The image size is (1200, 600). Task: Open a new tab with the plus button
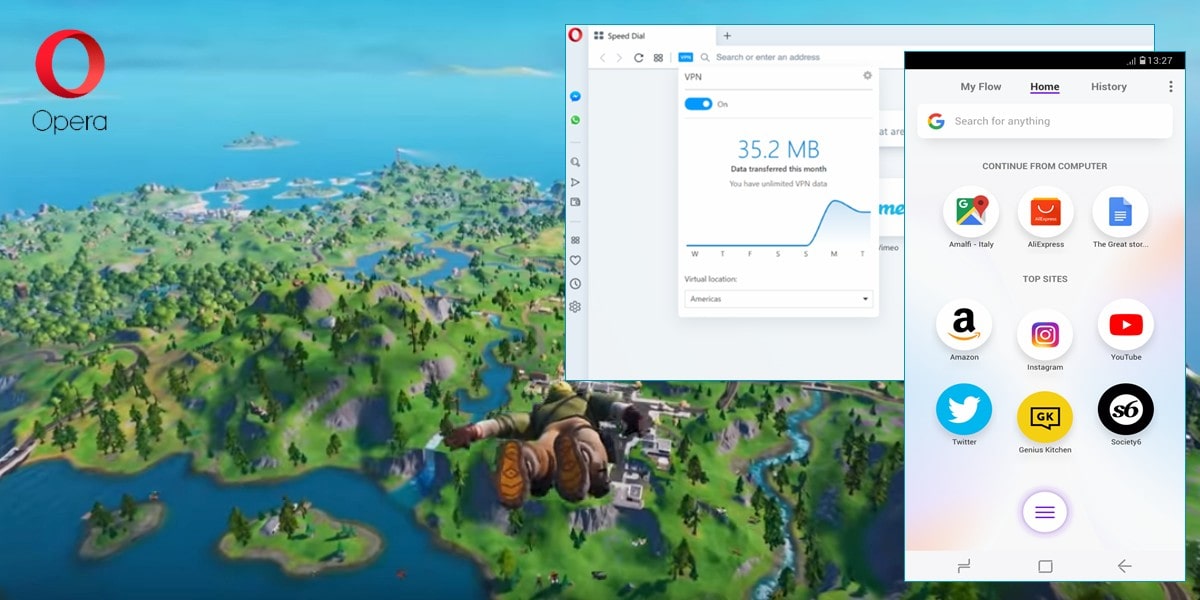[x=727, y=36]
